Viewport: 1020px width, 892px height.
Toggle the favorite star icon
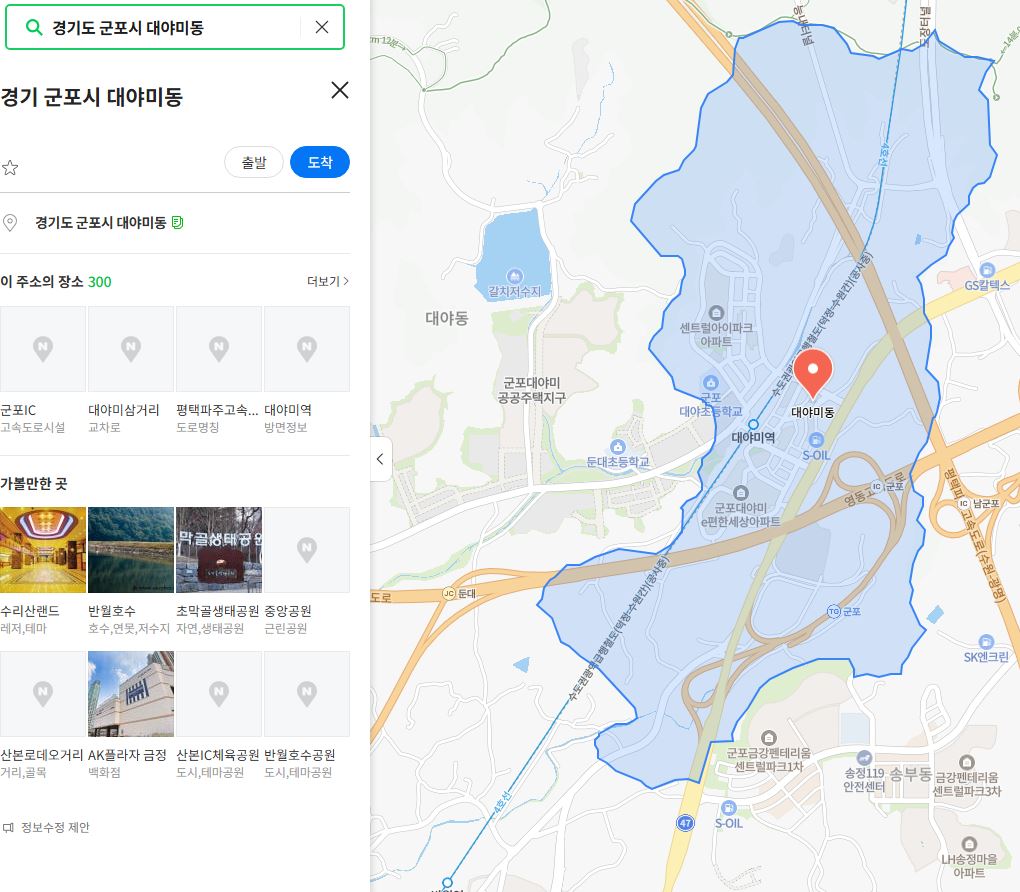[10, 168]
